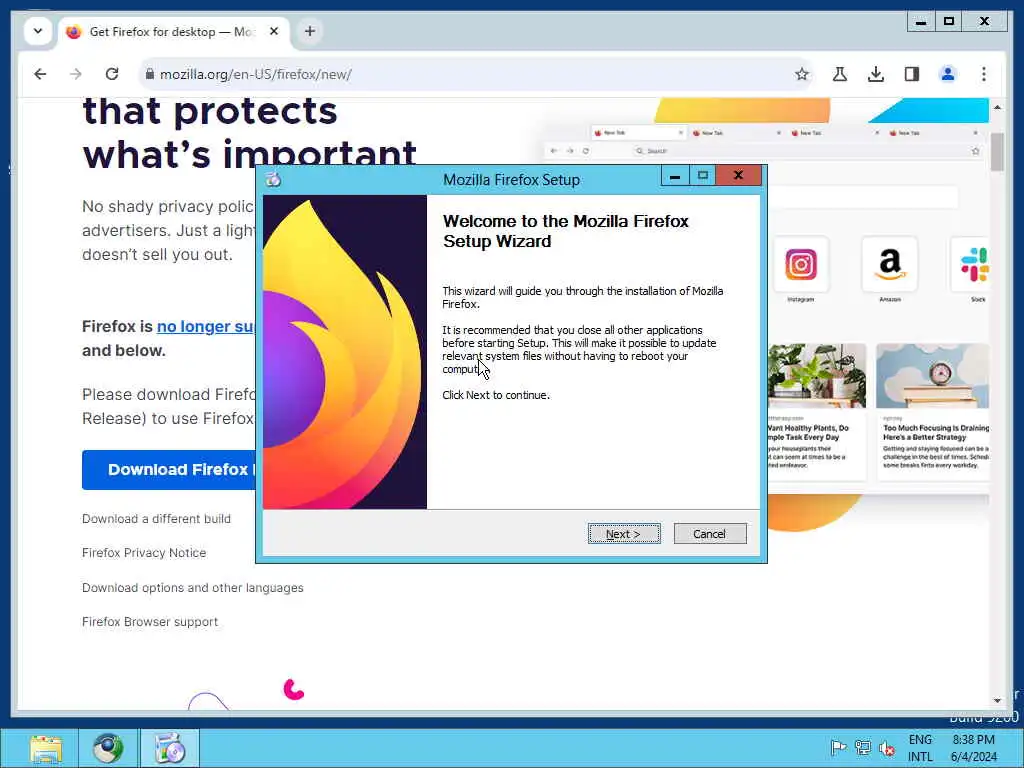Image resolution: width=1024 pixels, height=768 pixels.
Task: Click the Slack shortcut tile
Action: point(971,264)
